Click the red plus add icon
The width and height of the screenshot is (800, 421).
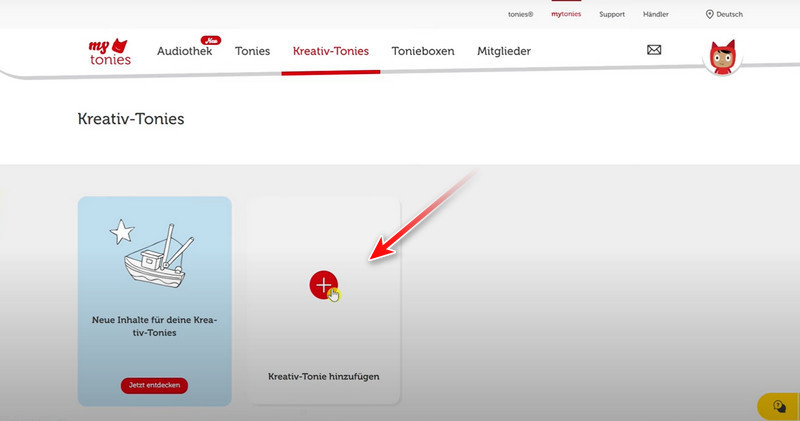point(323,285)
